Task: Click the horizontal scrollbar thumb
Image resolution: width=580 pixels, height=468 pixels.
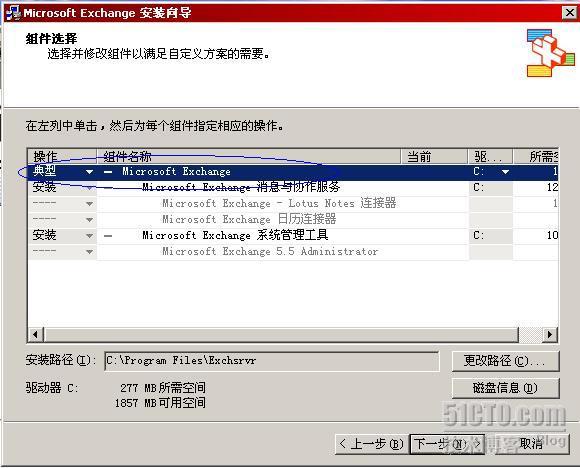Action: (281, 335)
